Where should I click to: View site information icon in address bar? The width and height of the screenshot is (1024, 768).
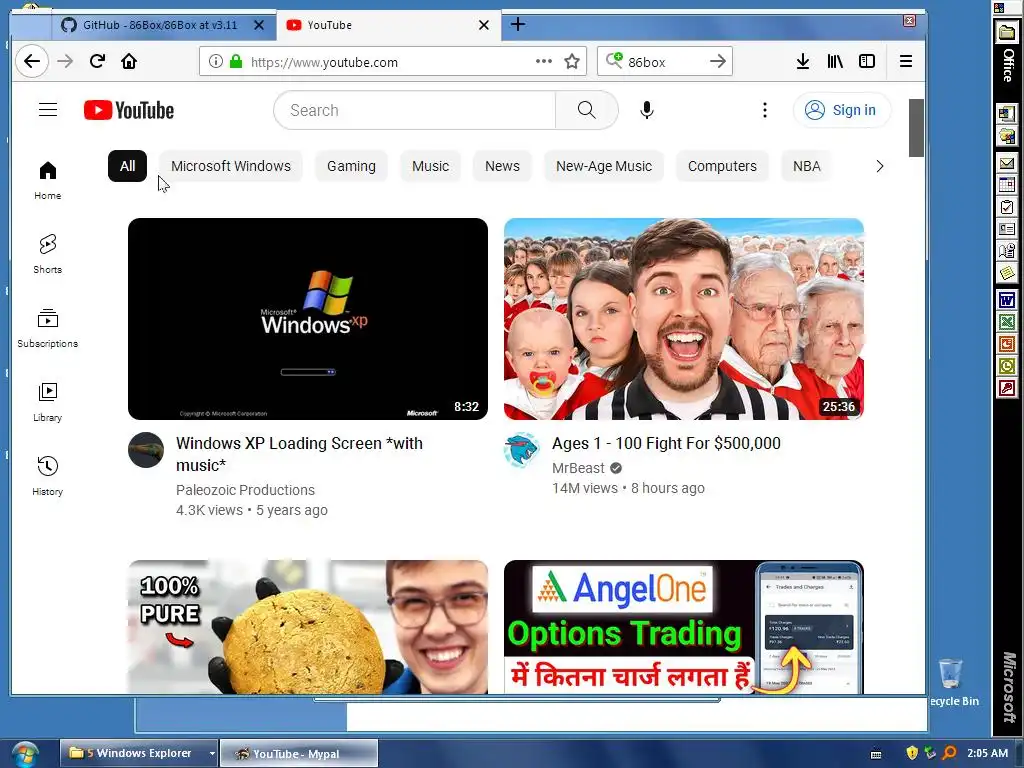215,61
